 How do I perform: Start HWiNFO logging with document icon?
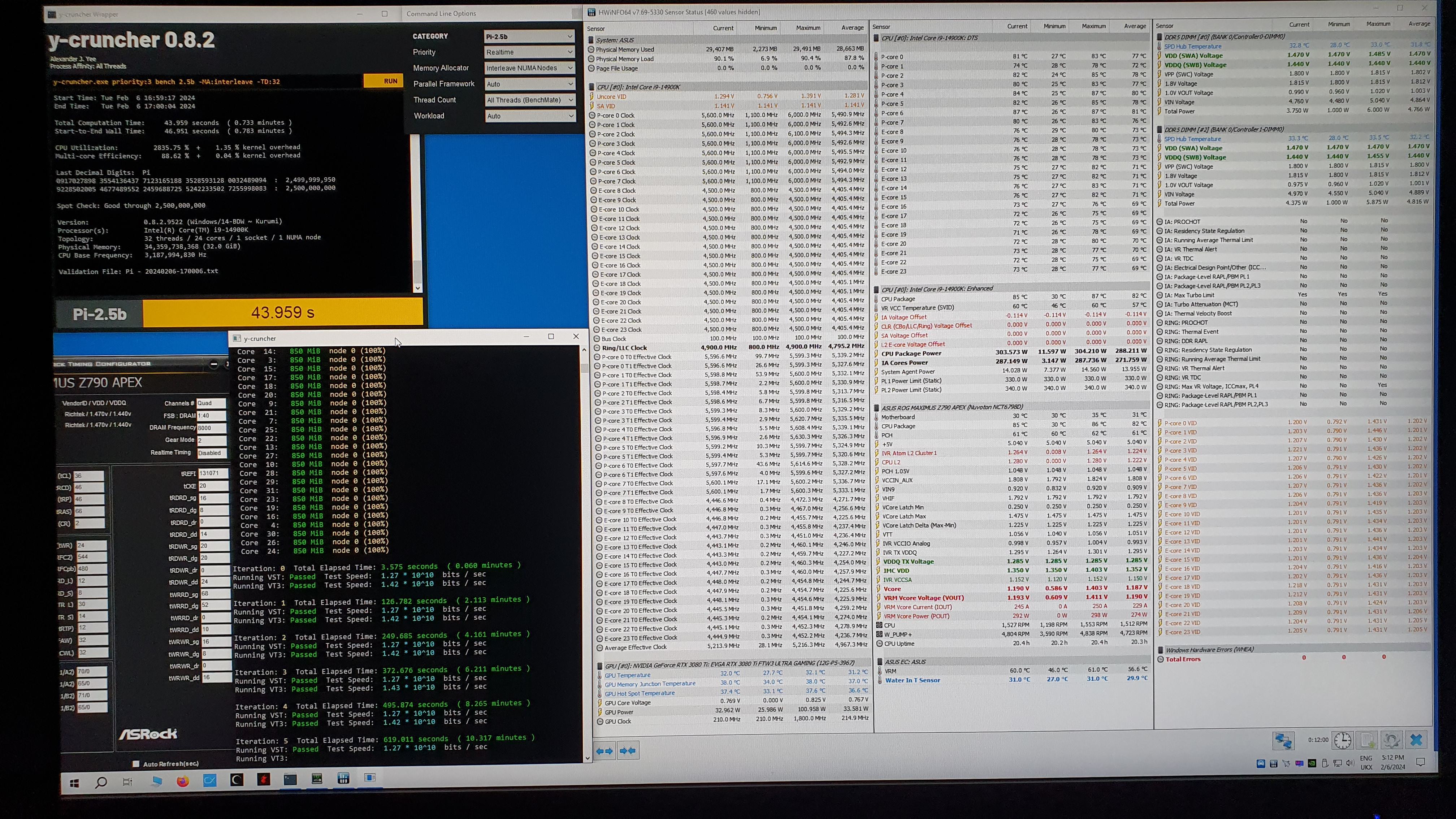tap(1367, 740)
